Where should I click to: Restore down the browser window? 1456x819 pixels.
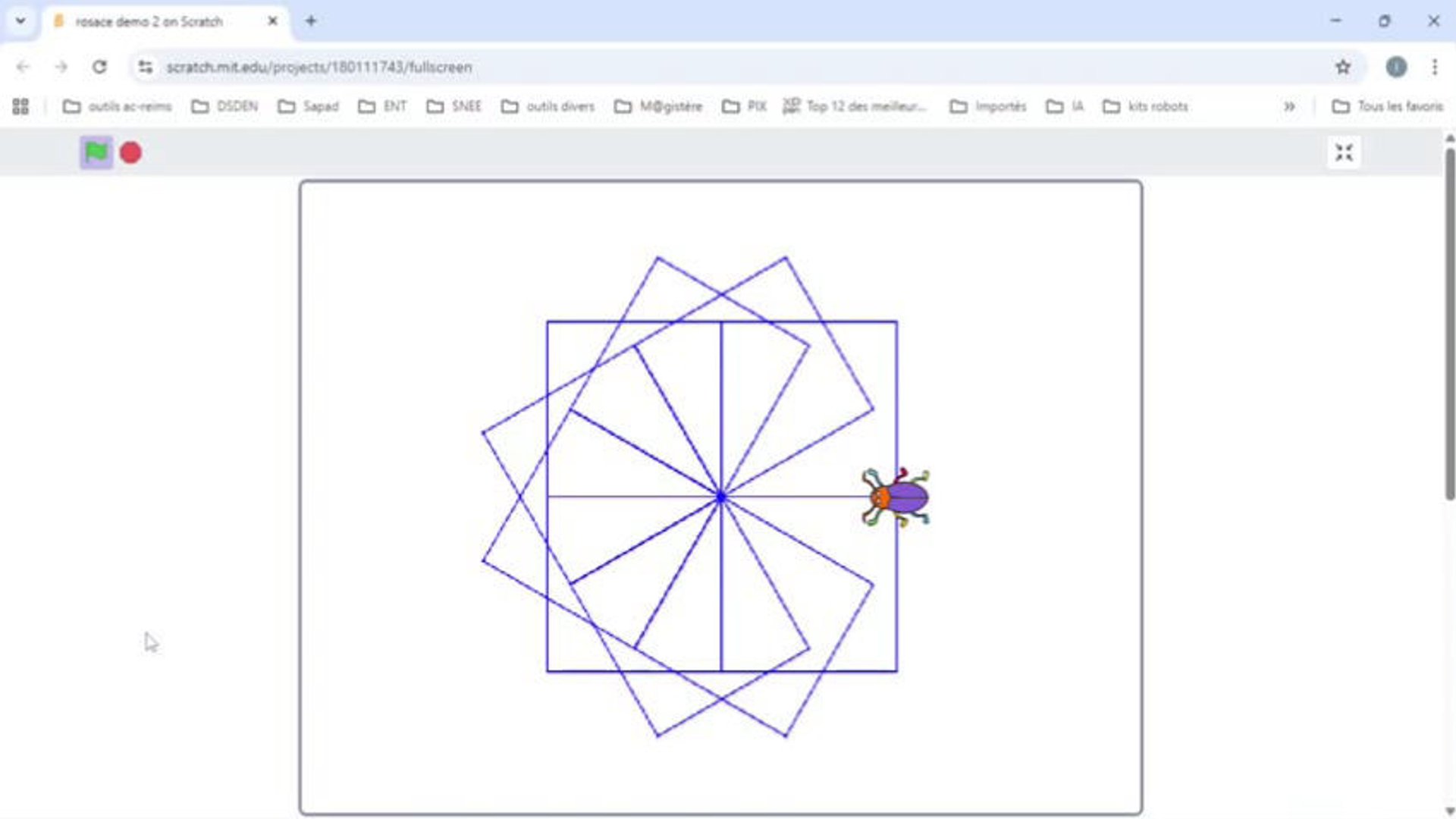pyautogui.click(x=1385, y=21)
